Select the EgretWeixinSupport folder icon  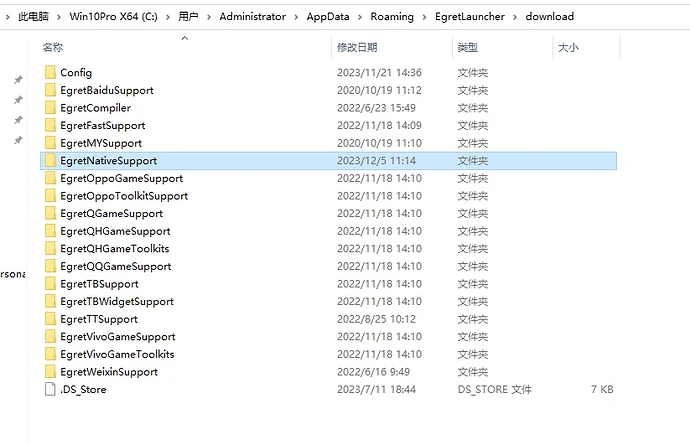click(50, 371)
